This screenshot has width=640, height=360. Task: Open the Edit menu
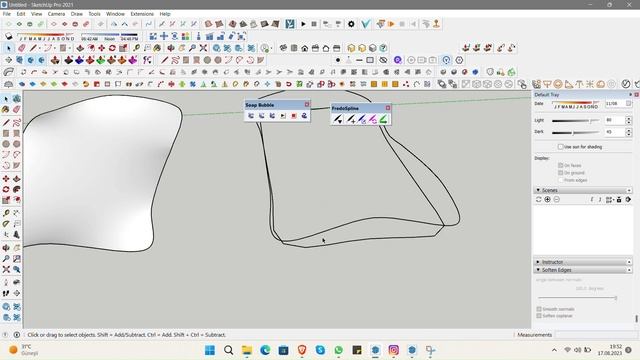pyautogui.click(x=21, y=14)
